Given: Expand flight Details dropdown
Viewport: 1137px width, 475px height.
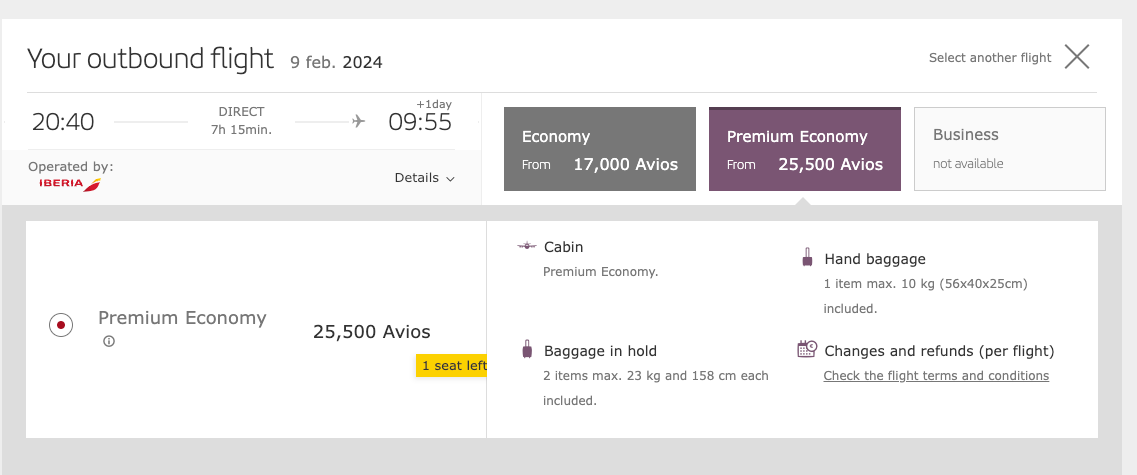Looking at the screenshot, I should click(x=425, y=178).
